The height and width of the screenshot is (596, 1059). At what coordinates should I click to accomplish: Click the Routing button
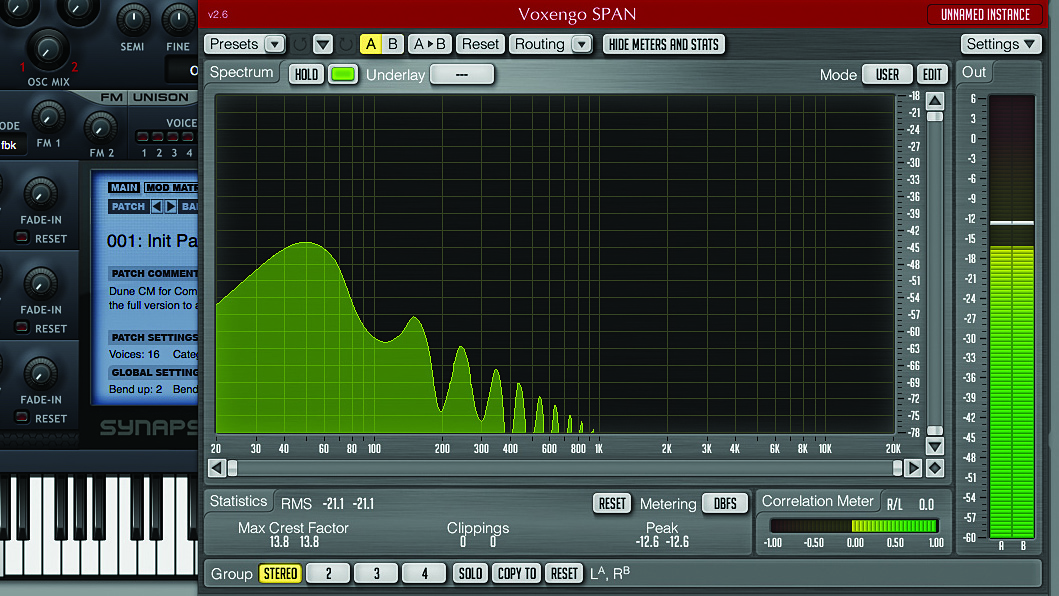540,45
